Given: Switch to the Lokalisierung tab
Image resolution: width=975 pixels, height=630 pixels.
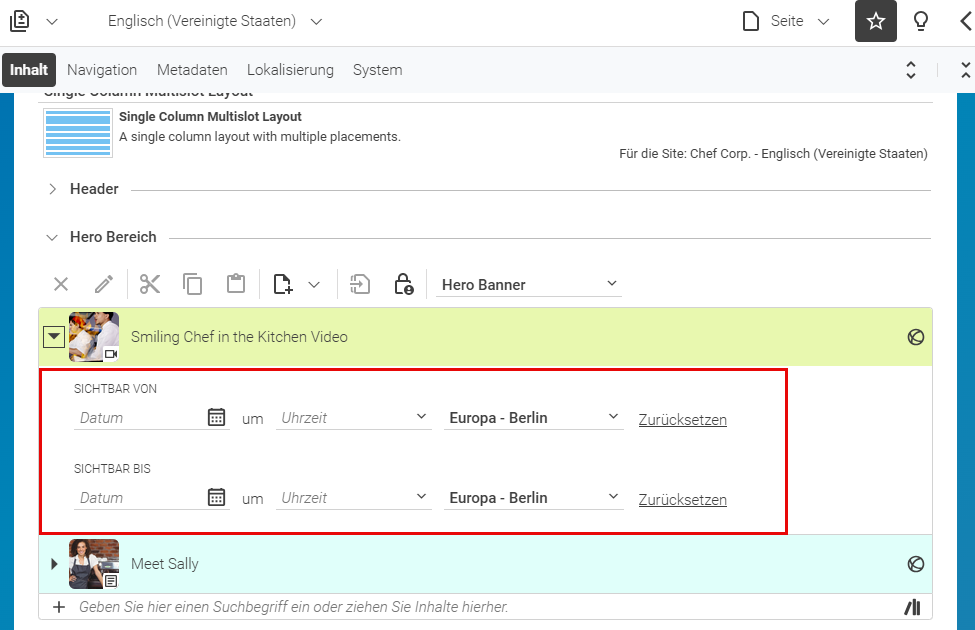Looking at the screenshot, I should [x=290, y=70].
